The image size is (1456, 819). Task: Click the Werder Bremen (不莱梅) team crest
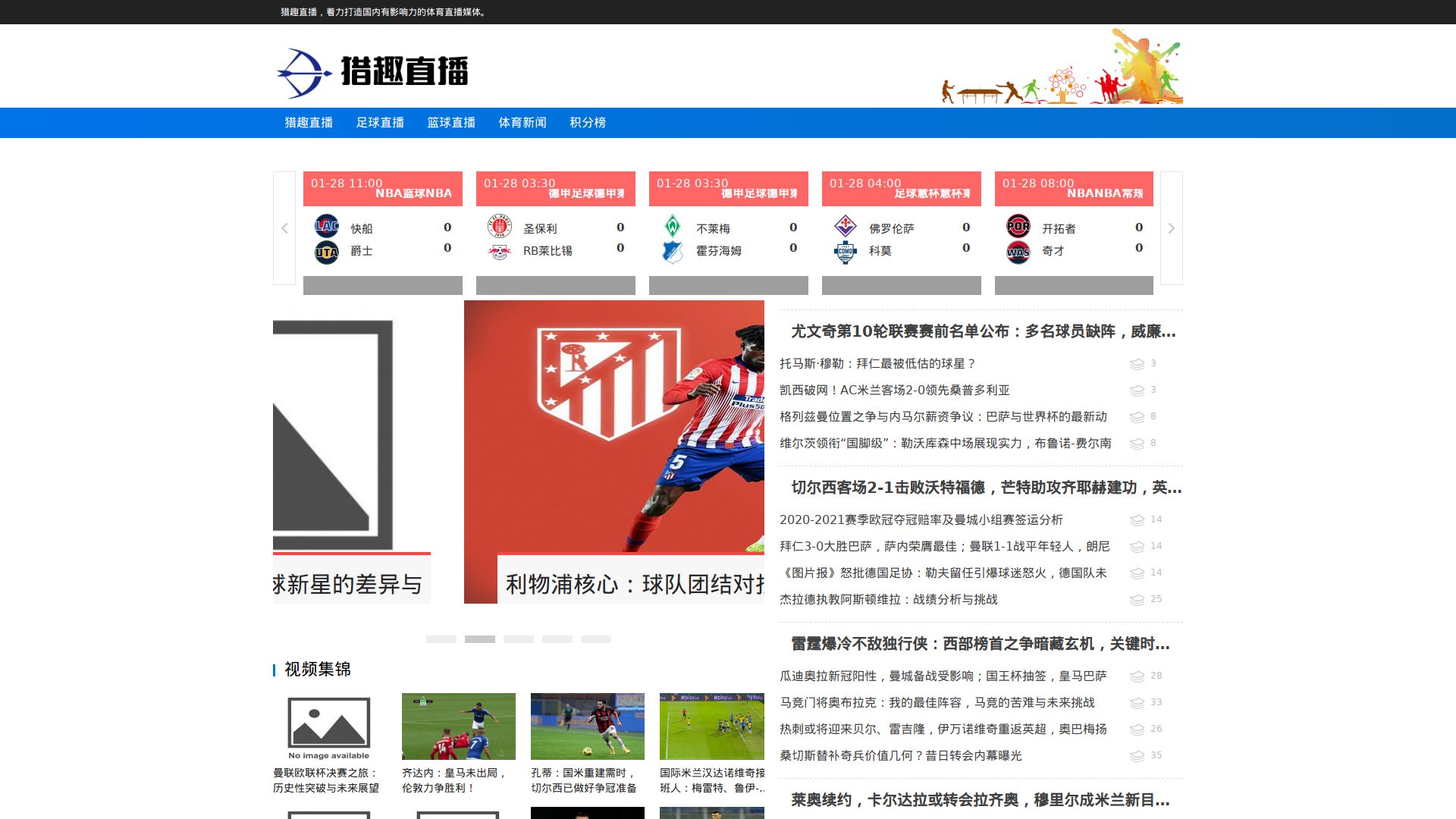click(672, 226)
